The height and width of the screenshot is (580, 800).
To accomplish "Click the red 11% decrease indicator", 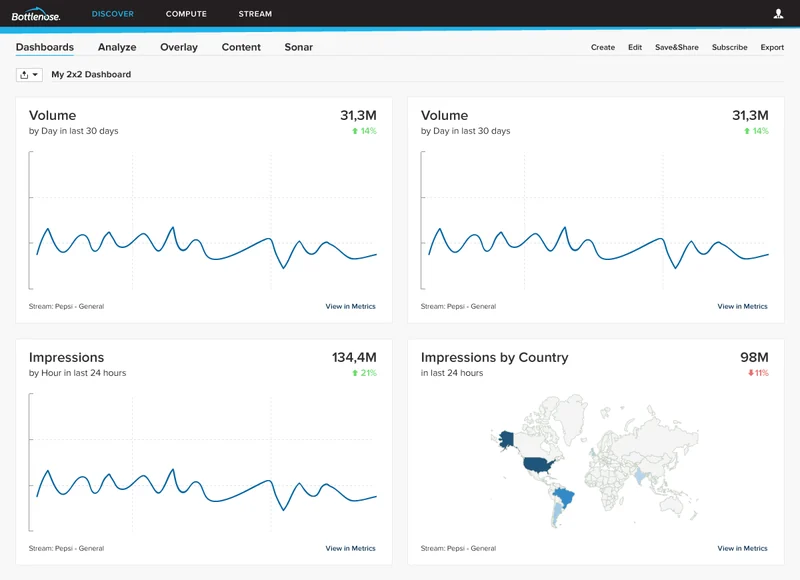I will (758, 373).
